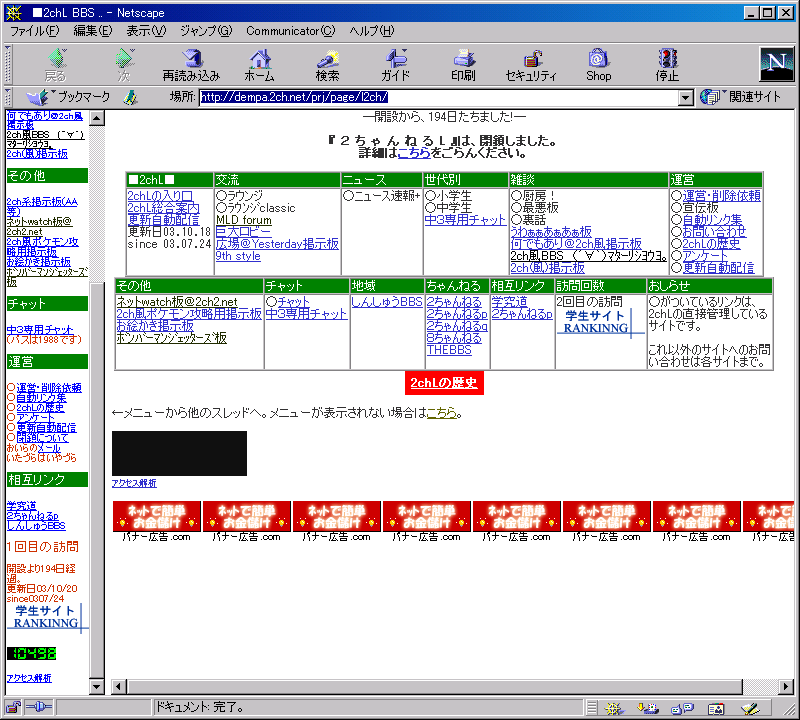Open the Communicator(C) menu
Screen dimensions: 800x720
(x=290, y=31)
